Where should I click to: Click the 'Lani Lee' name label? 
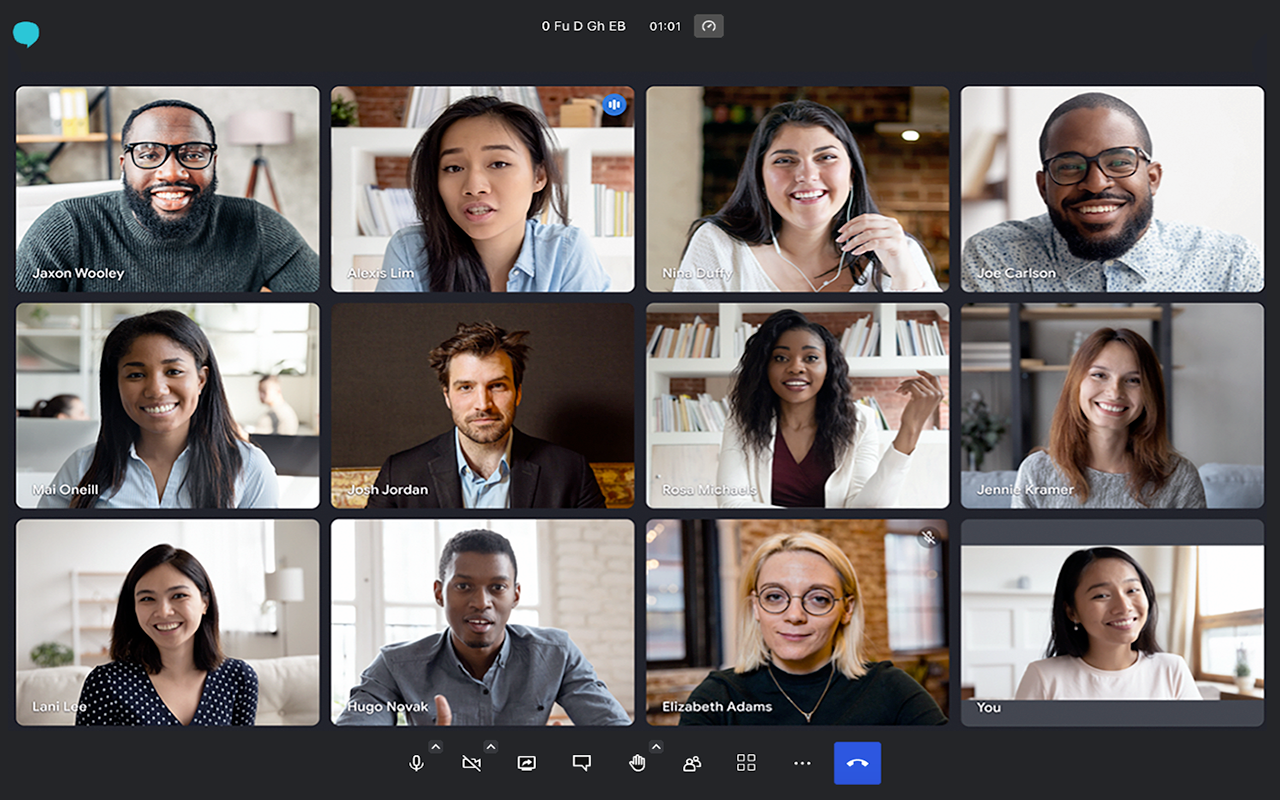click(59, 706)
